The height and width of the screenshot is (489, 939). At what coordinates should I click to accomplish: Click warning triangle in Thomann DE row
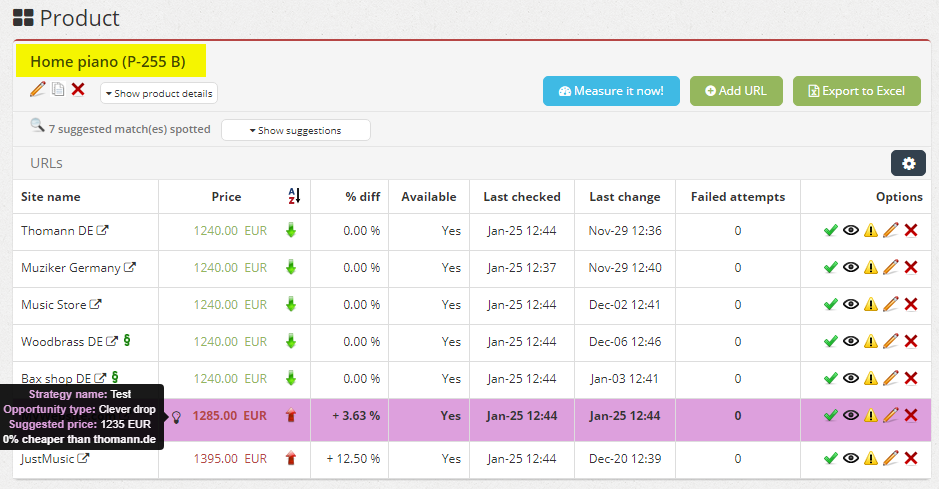(871, 230)
